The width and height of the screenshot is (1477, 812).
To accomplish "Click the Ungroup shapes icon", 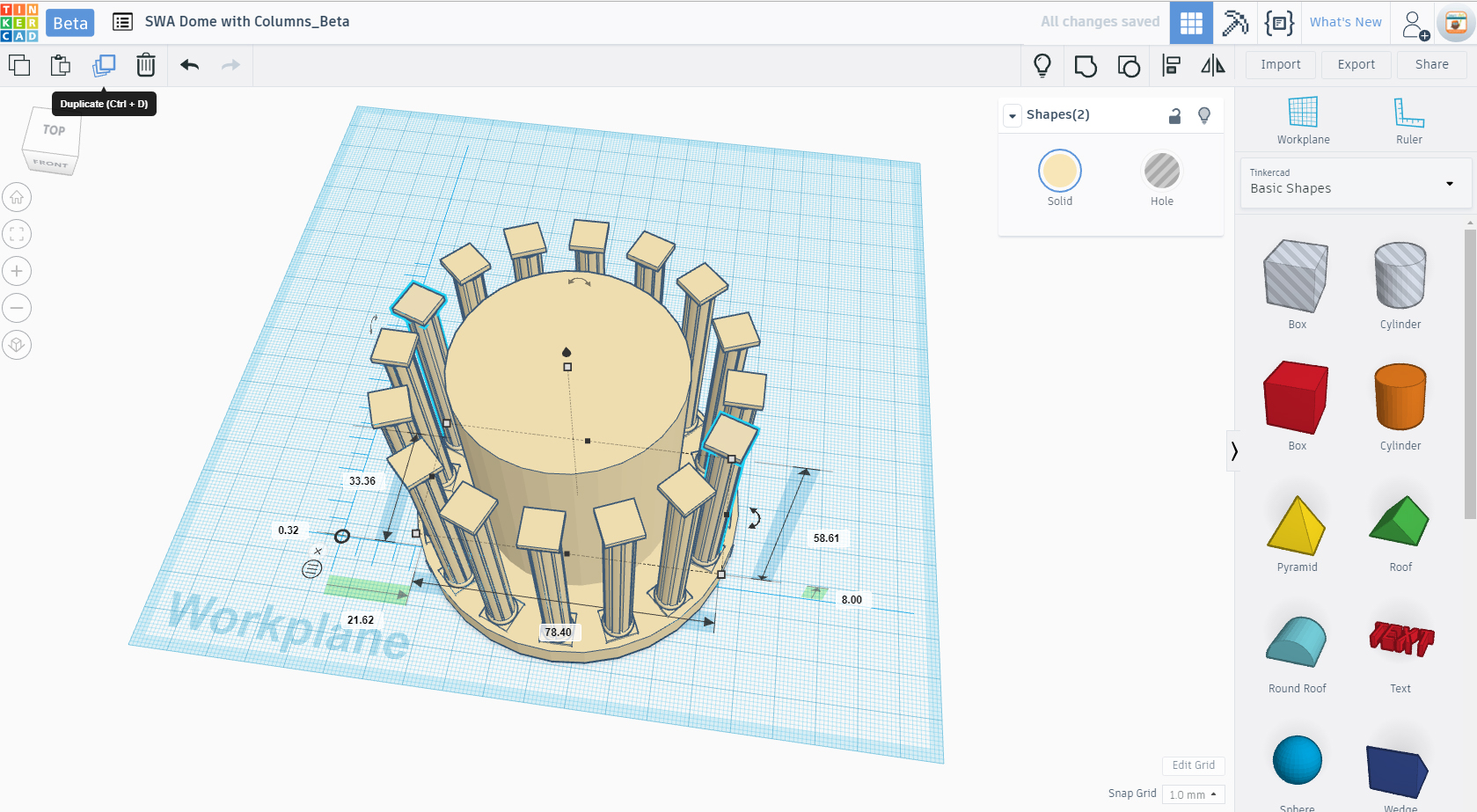I will point(1129,66).
